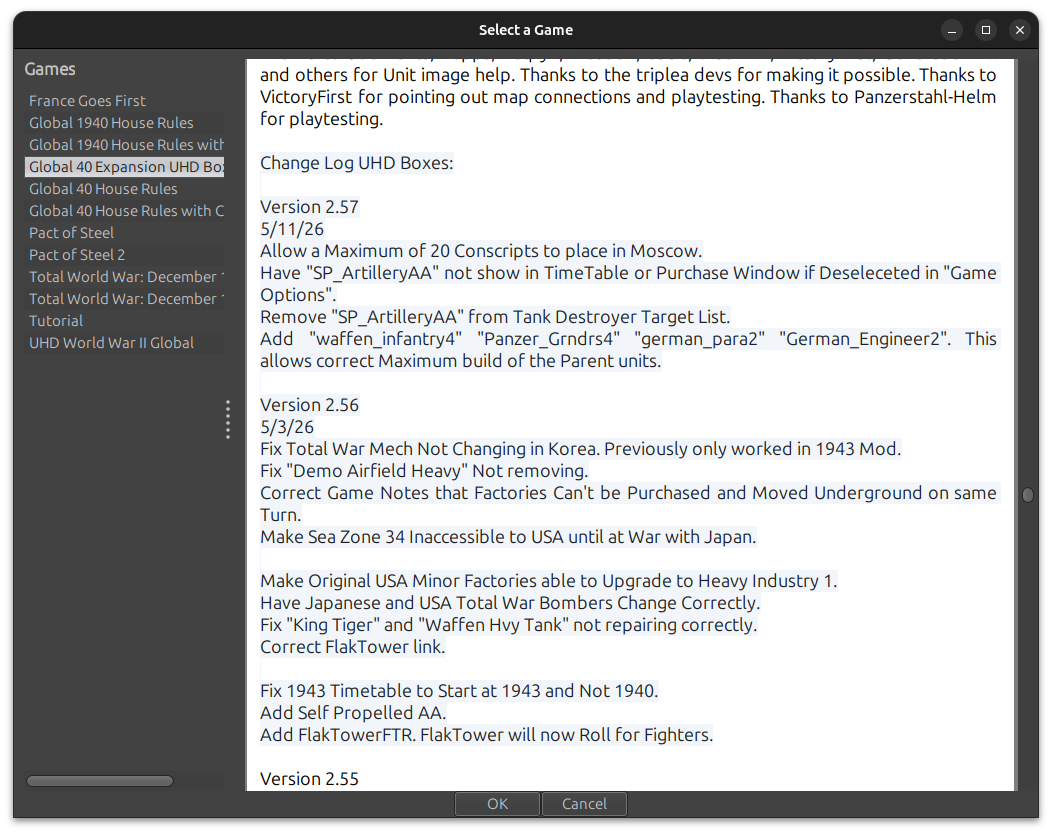Viewport: 1052px width, 834px height.
Task: Maximize the Select a Game window
Action: (986, 30)
